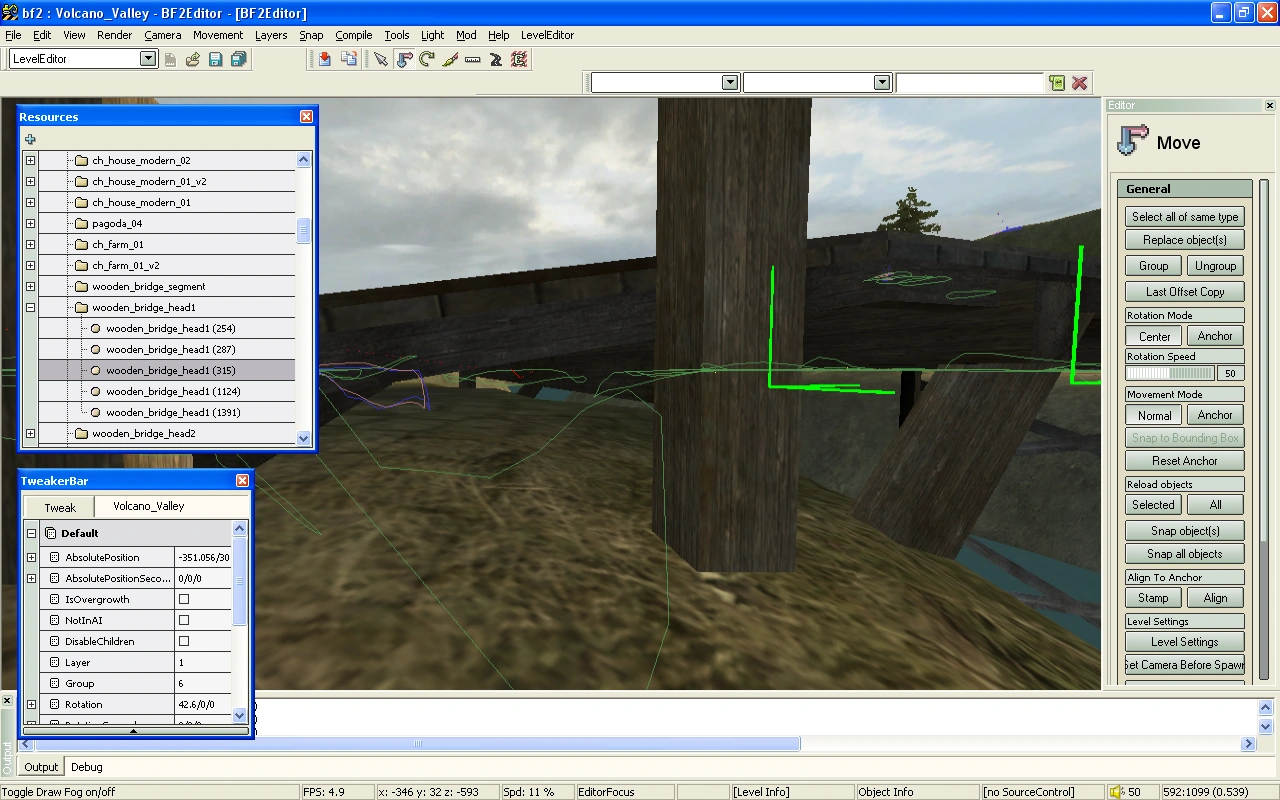Click the Output horizontal scrollbar thumb

coord(417,743)
